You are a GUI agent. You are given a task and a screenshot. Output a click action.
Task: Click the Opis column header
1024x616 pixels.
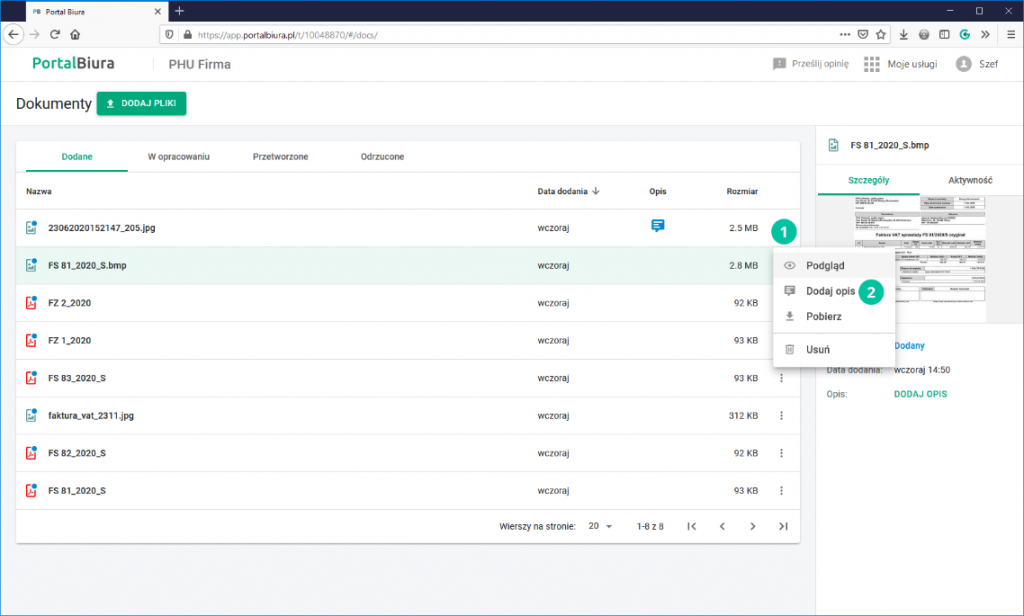coord(658,191)
